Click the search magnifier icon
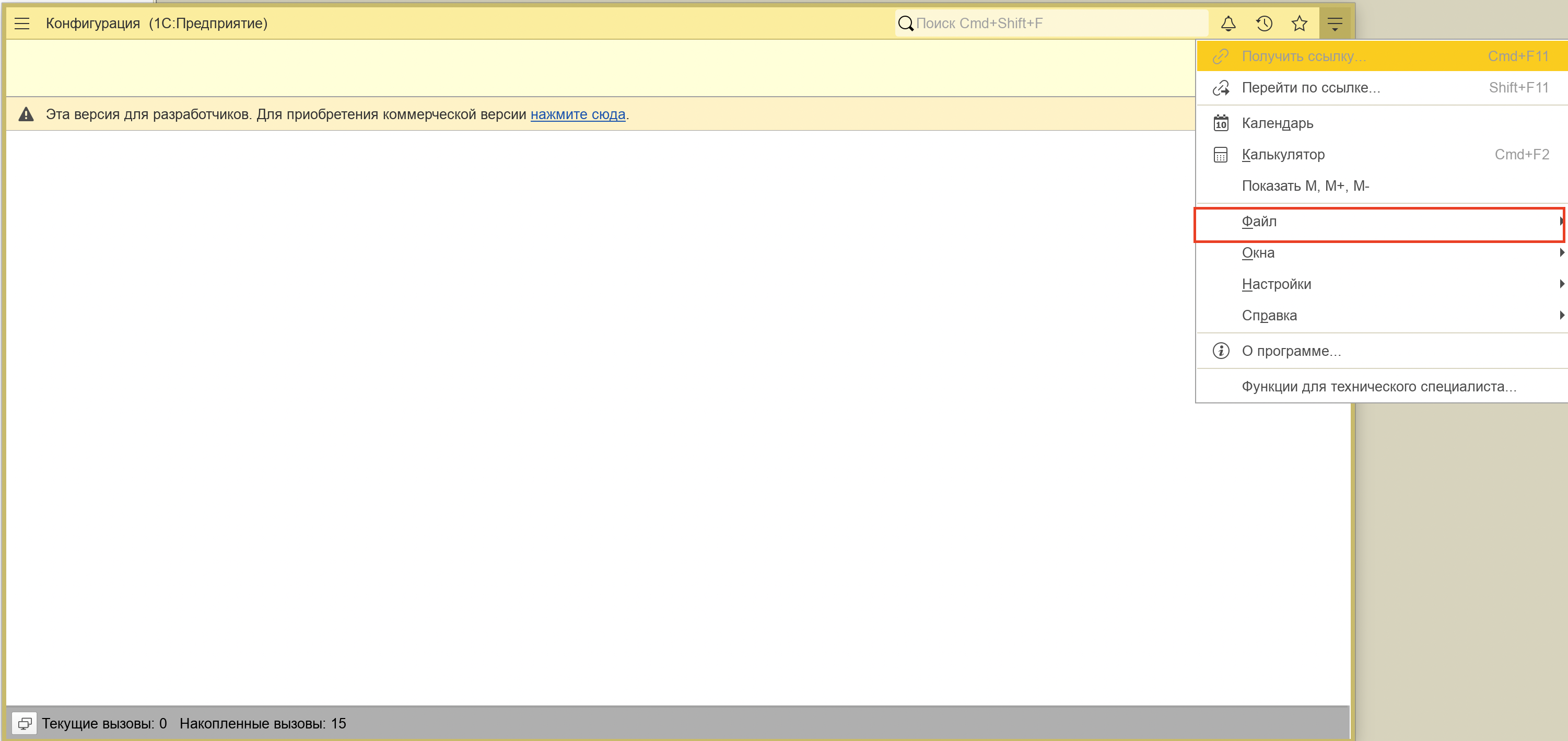Screen dimensions: 1568x741 point(906,24)
